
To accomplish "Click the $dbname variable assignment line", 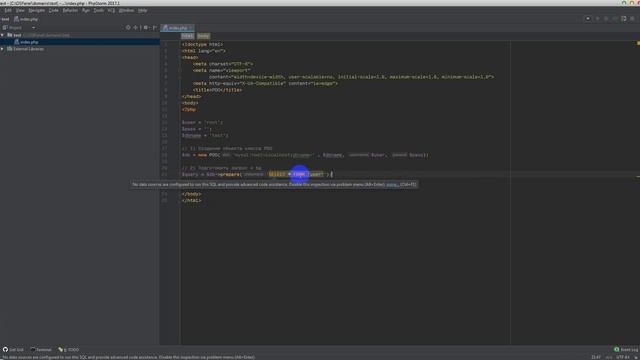I will pos(205,136).
